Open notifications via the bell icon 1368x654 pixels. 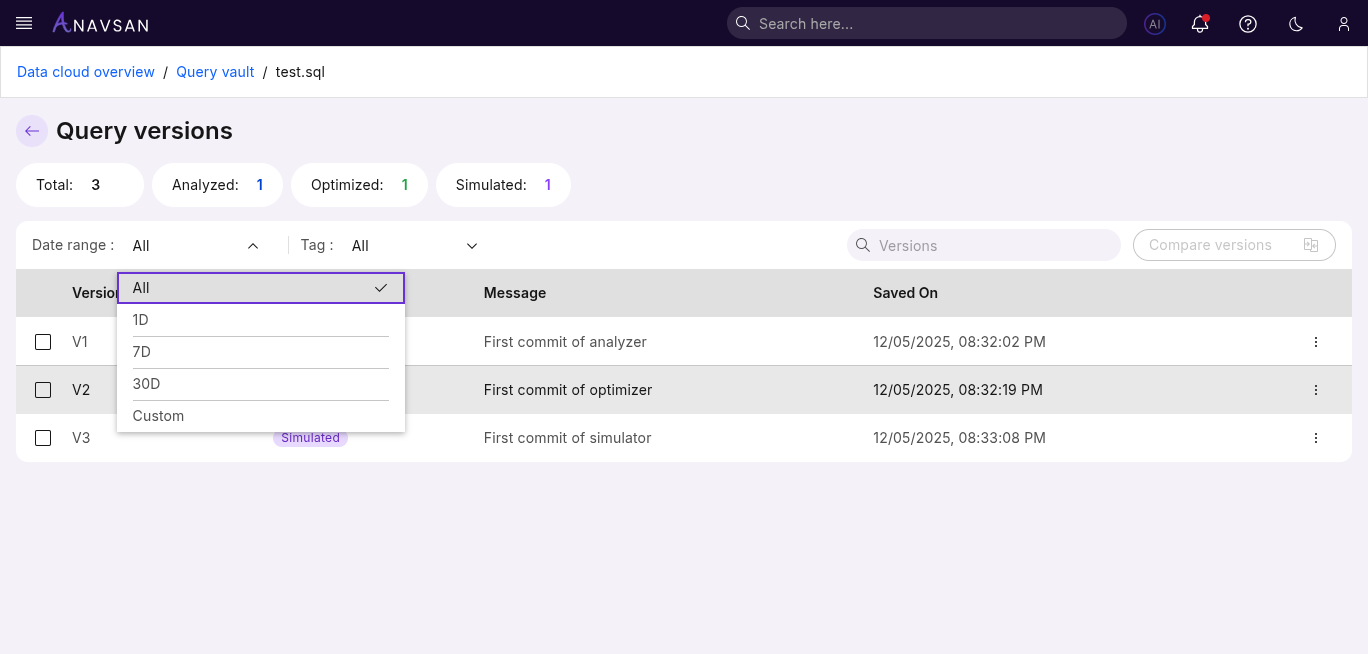tap(1199, 23)
